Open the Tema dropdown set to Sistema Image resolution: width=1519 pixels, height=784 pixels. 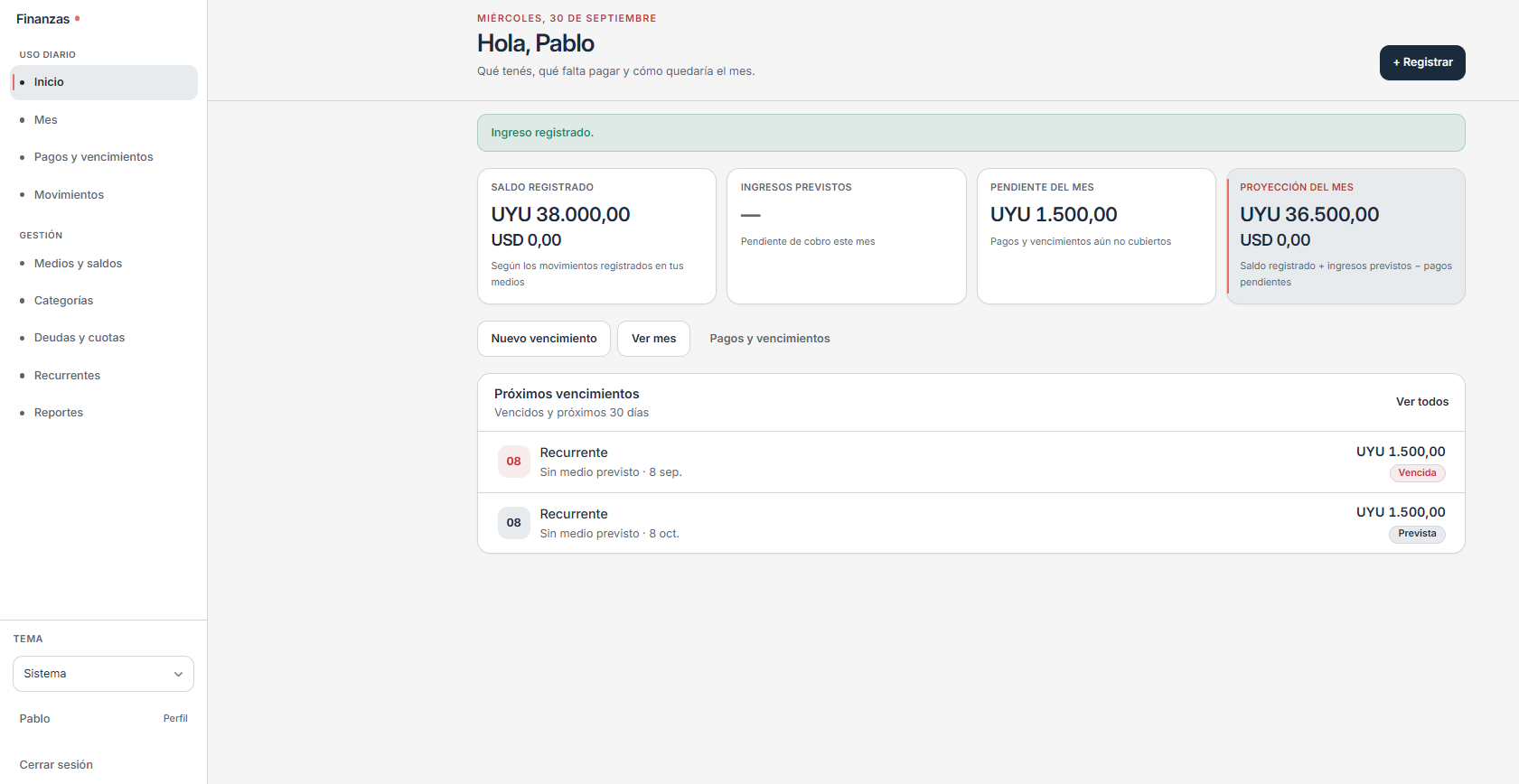click(103, 674)
